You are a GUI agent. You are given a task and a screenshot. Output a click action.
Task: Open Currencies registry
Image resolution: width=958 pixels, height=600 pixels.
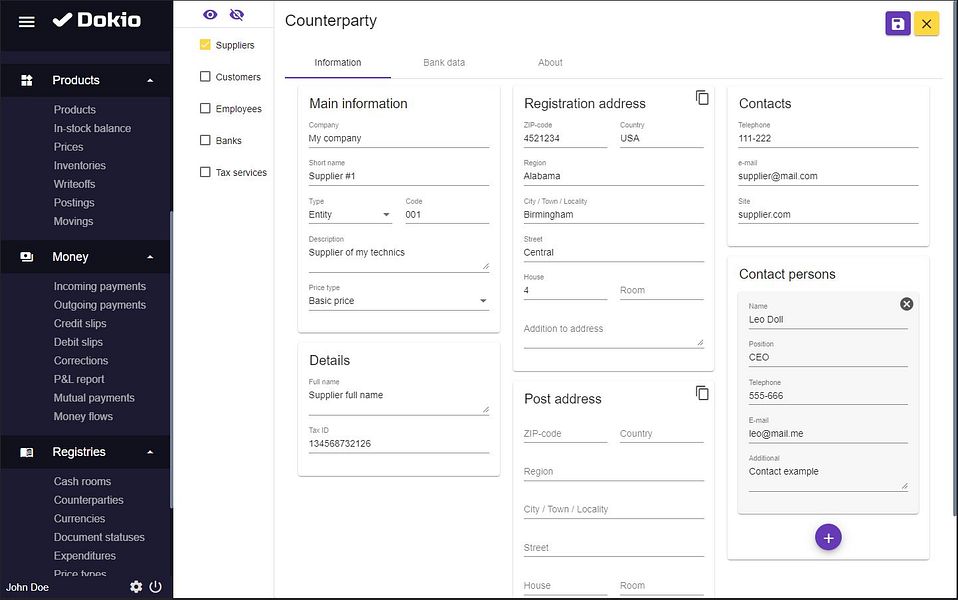[x=79, y=518]
